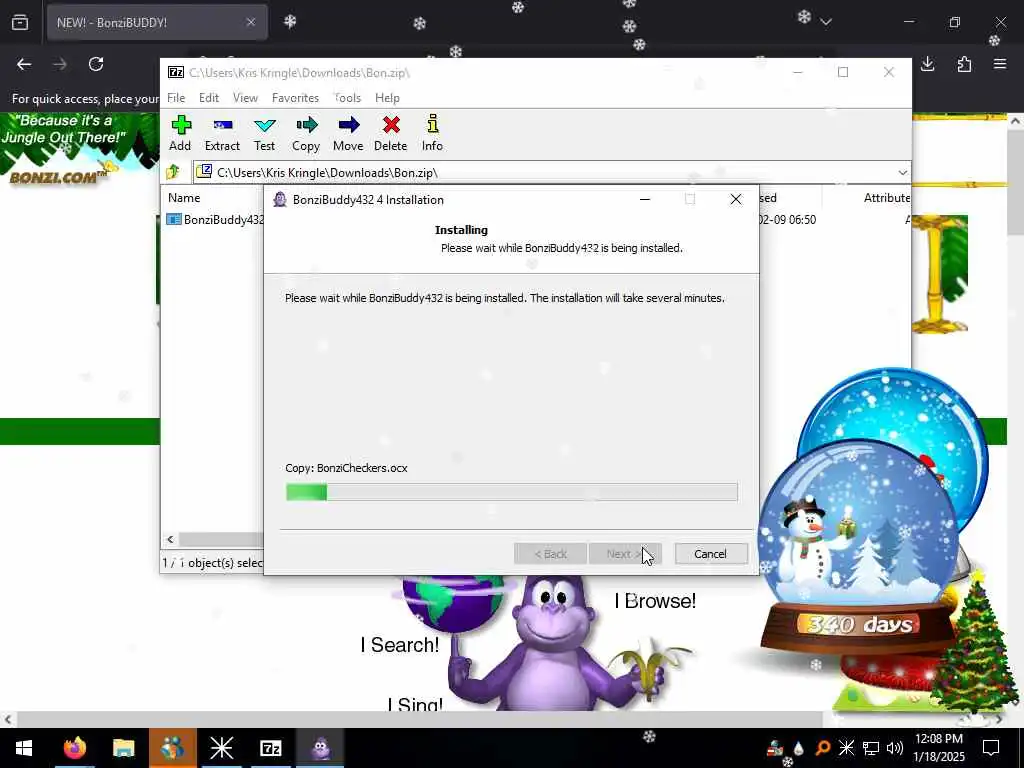
Task: Click the Add button in 7-Zip toolbar
Action: click(x=180, y=133)
